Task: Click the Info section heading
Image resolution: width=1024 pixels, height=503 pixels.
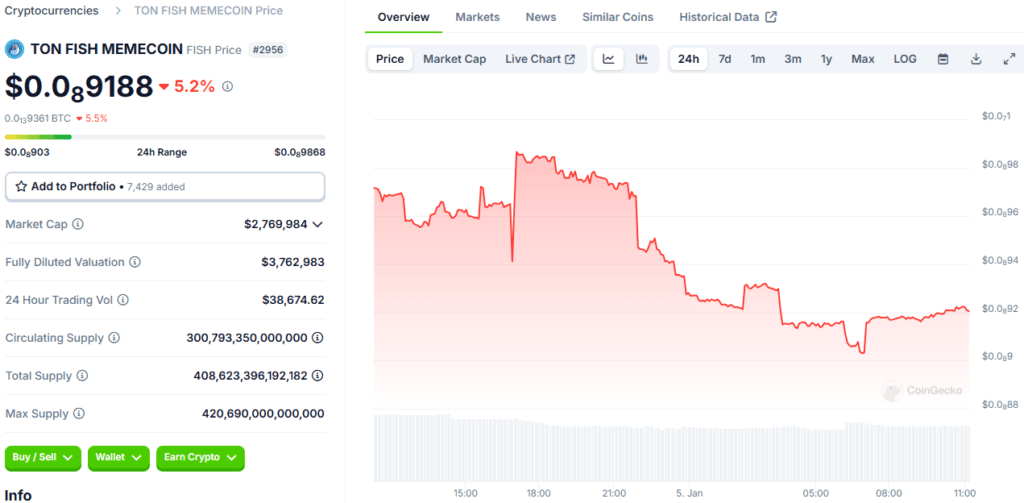Action: point(18,495)
